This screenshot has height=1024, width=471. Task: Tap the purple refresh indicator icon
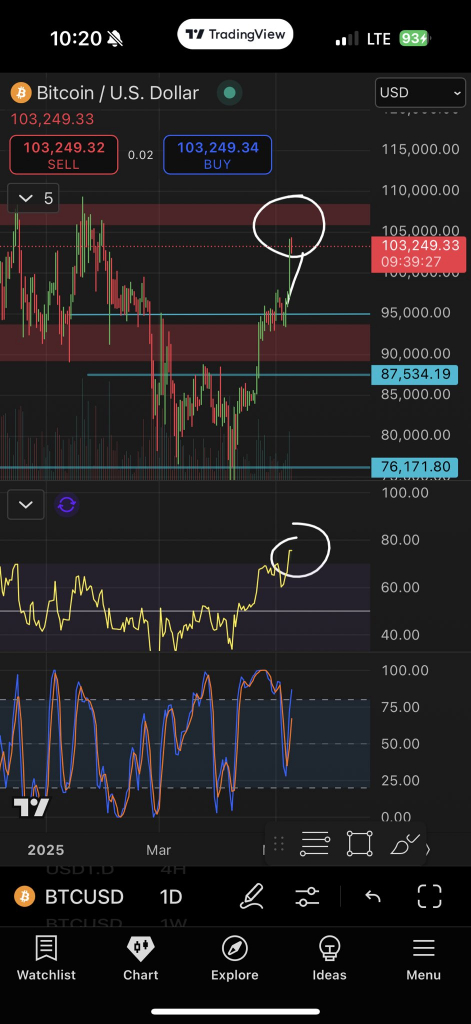coord(67,505)
